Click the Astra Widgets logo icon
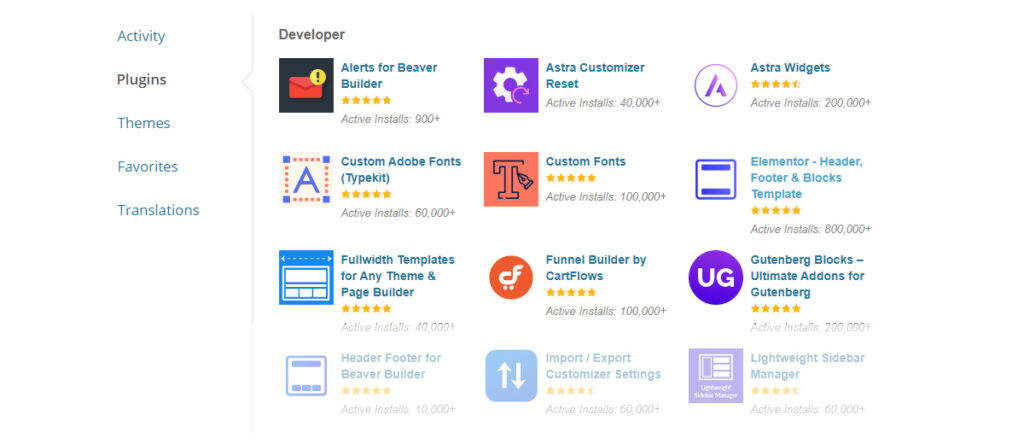 716,86
